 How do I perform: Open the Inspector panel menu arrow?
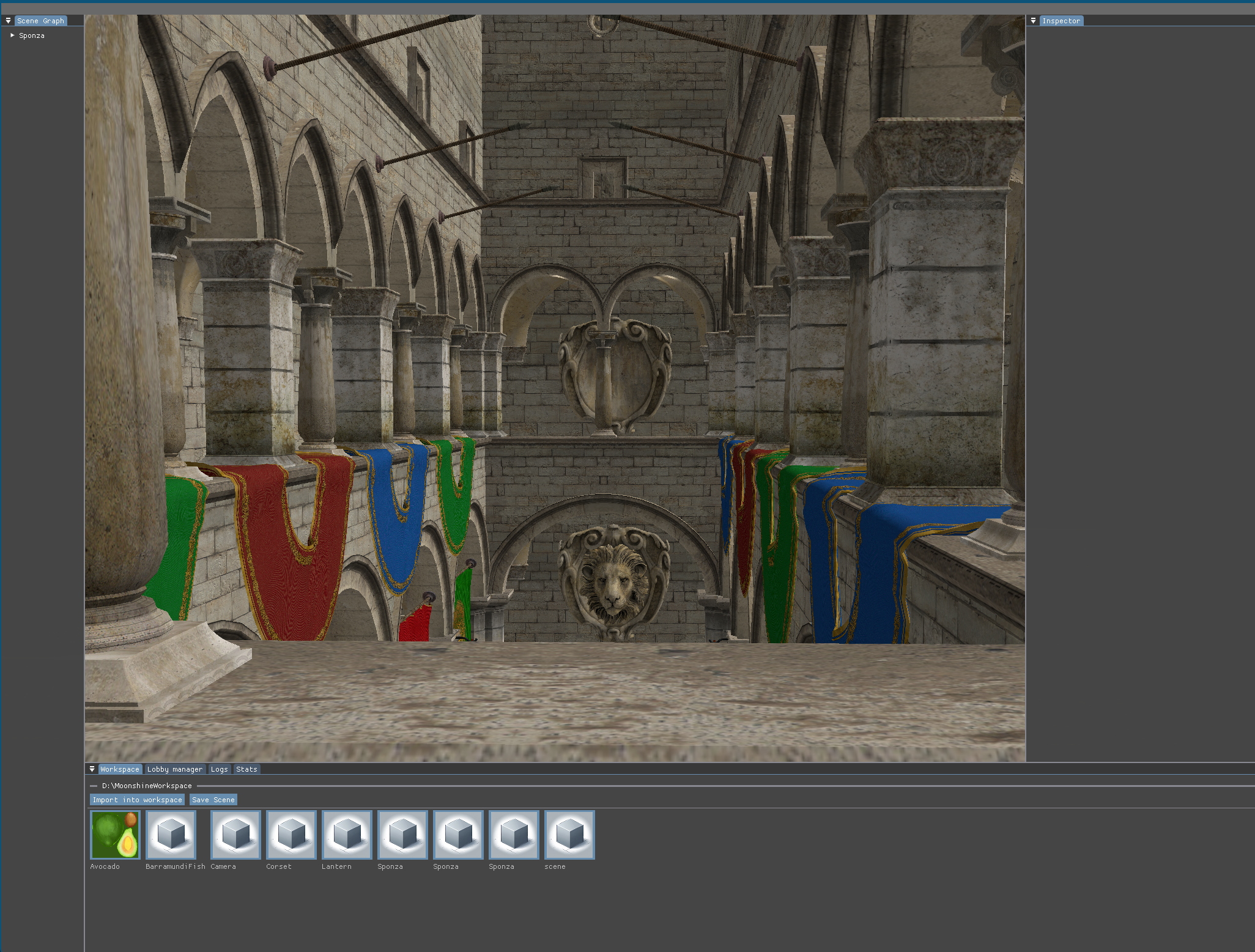point(1033,21)
